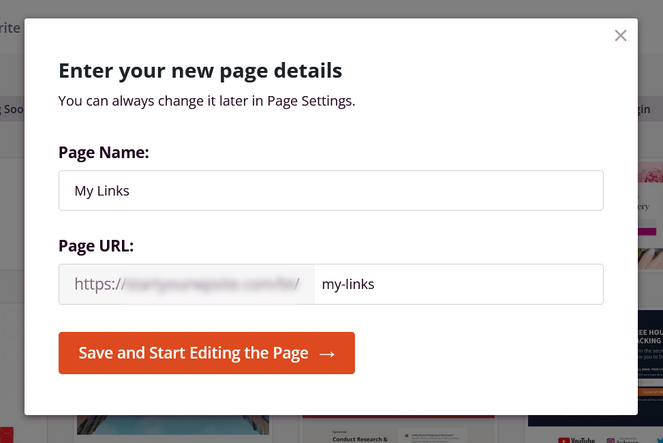The image size is (663, 443).
Task: Click the magenta bar in floral template
Action: click(647, 232)
